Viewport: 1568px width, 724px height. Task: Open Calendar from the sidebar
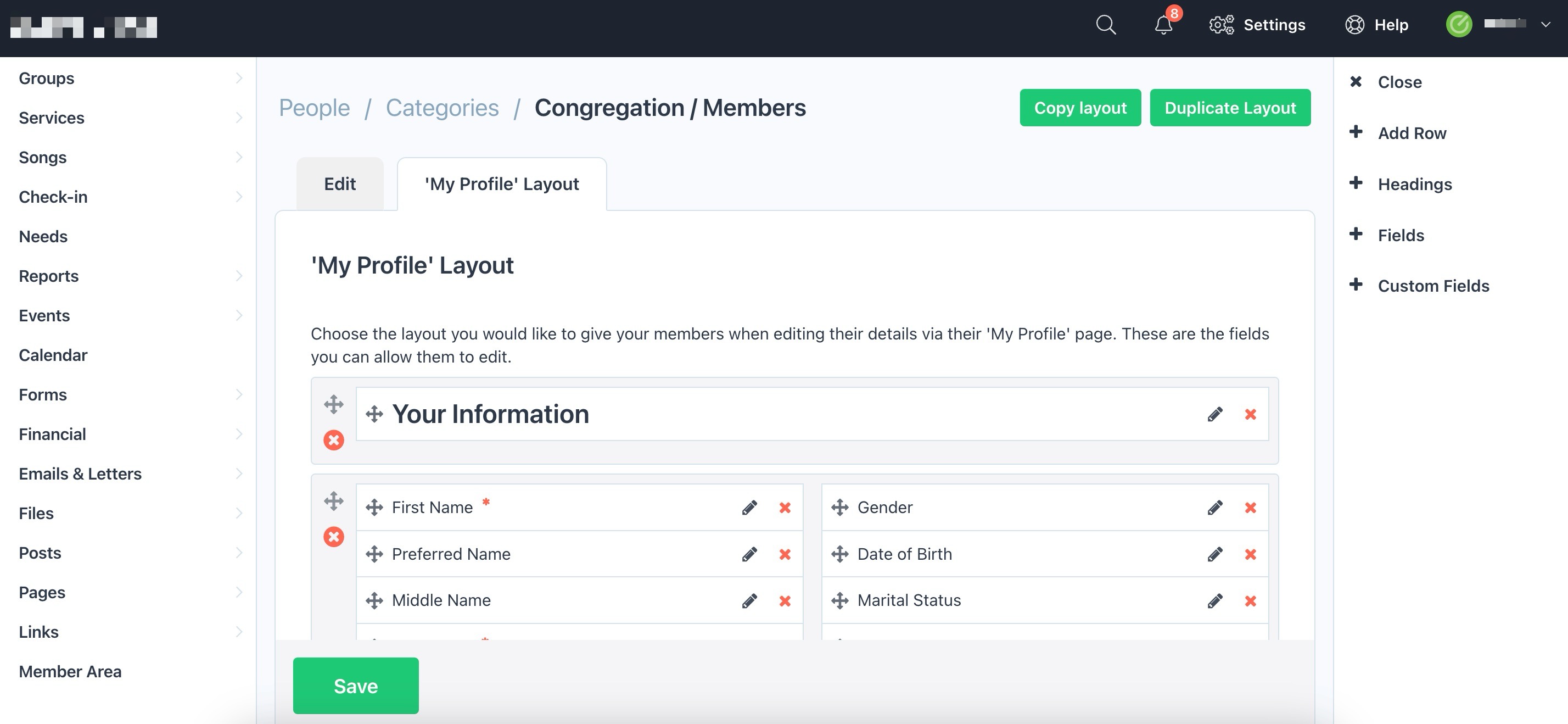pyautogui.click(x=53, y=355)
